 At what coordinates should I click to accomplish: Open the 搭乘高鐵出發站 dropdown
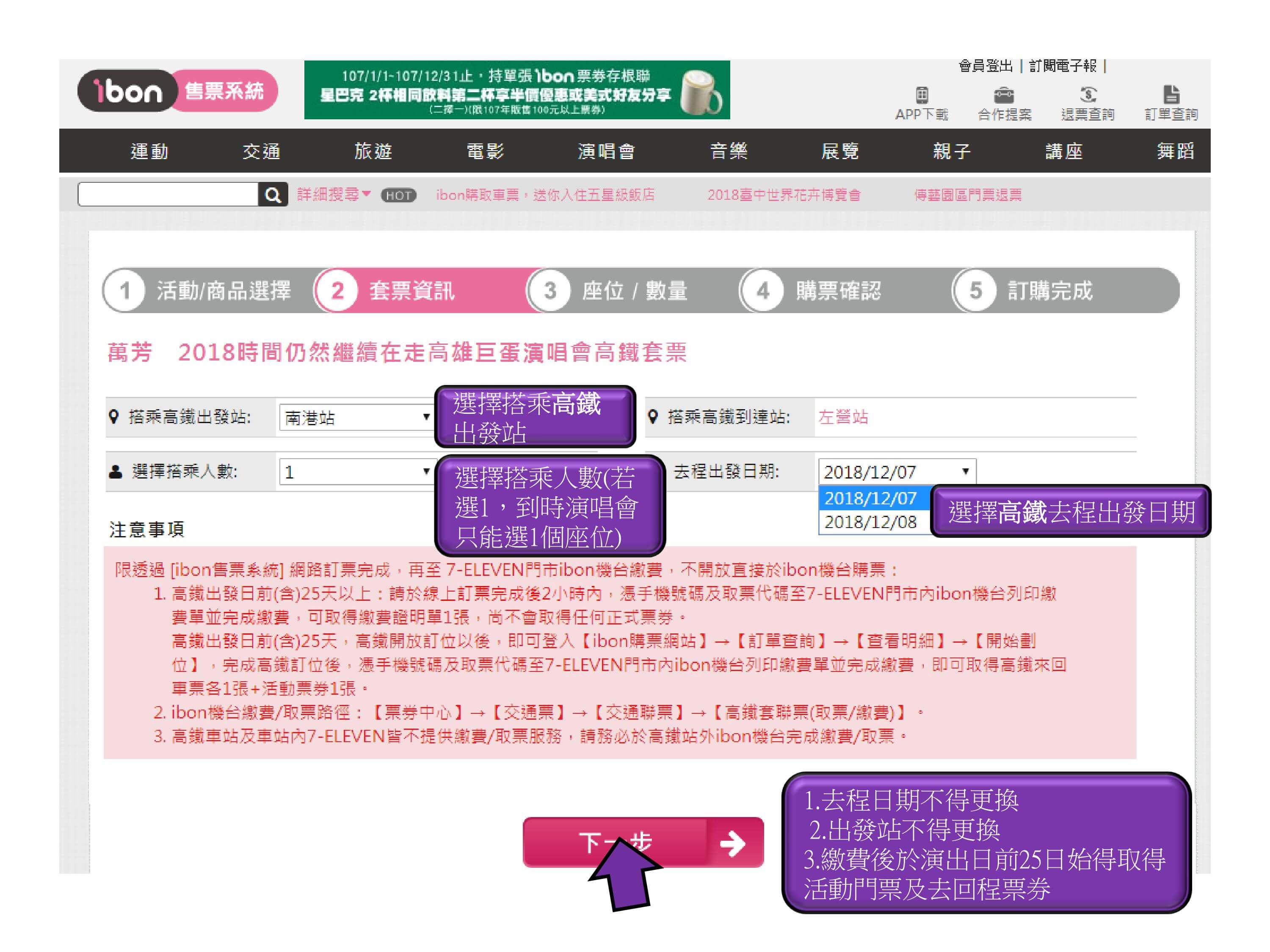tap(356, 417)
